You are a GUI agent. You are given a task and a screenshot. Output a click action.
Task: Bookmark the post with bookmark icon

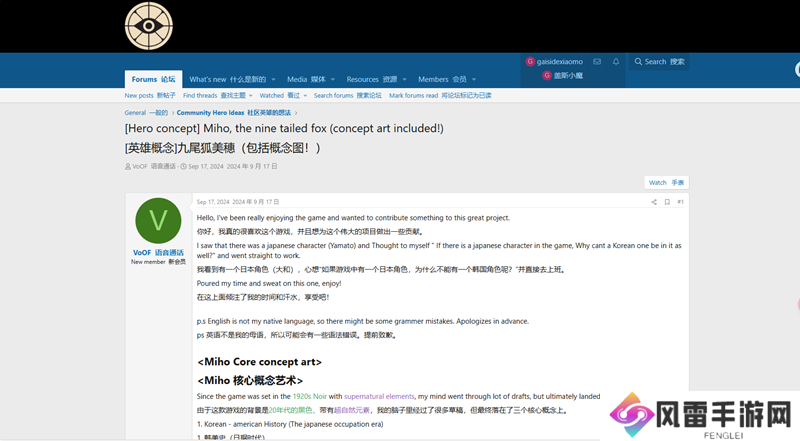tap(667, 202)
